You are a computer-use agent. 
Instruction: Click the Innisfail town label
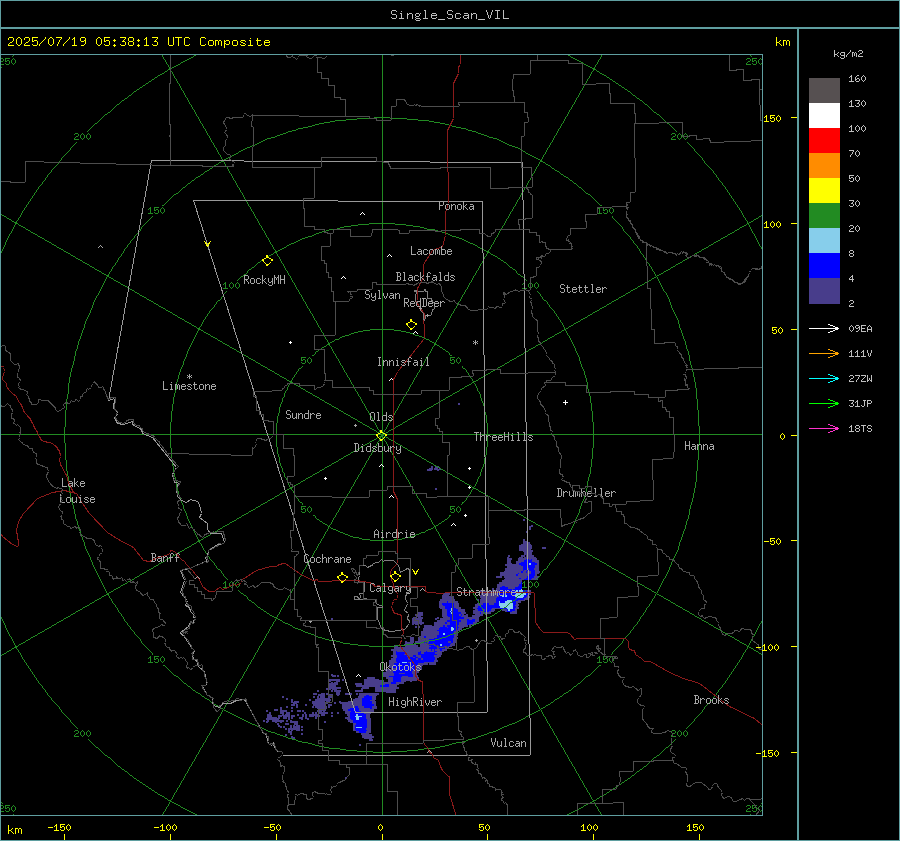point(403,362)
